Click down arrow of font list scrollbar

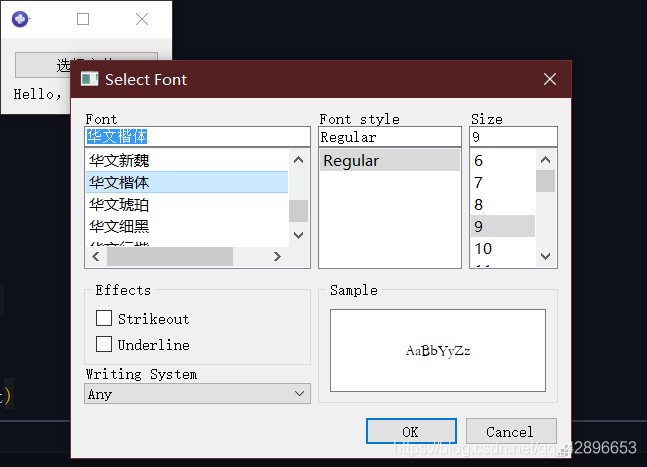[x=298, y=235]
